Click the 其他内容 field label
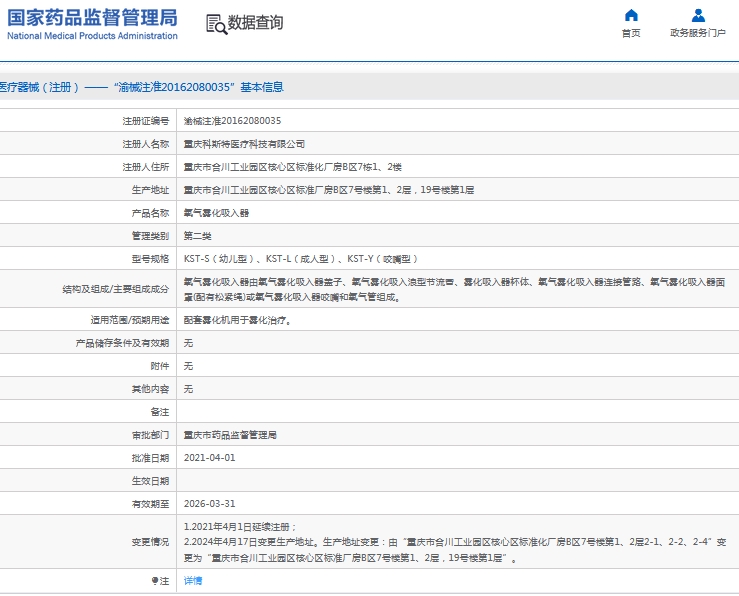Viewport: 739px width, 596px height. point(150,389)
